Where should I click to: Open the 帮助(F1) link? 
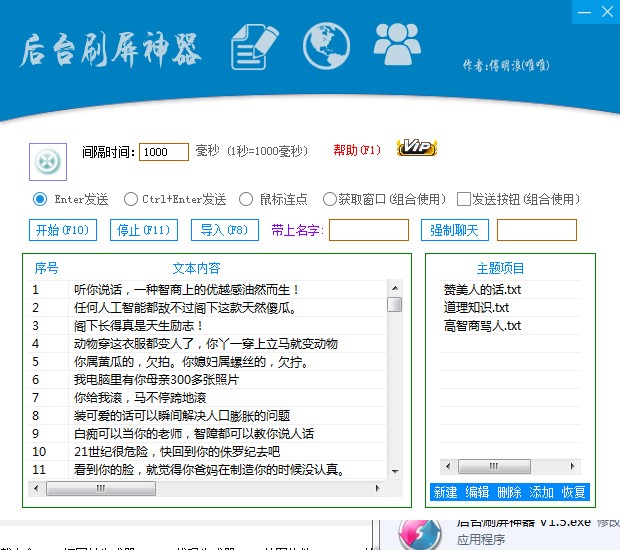(x=357, y=150)
